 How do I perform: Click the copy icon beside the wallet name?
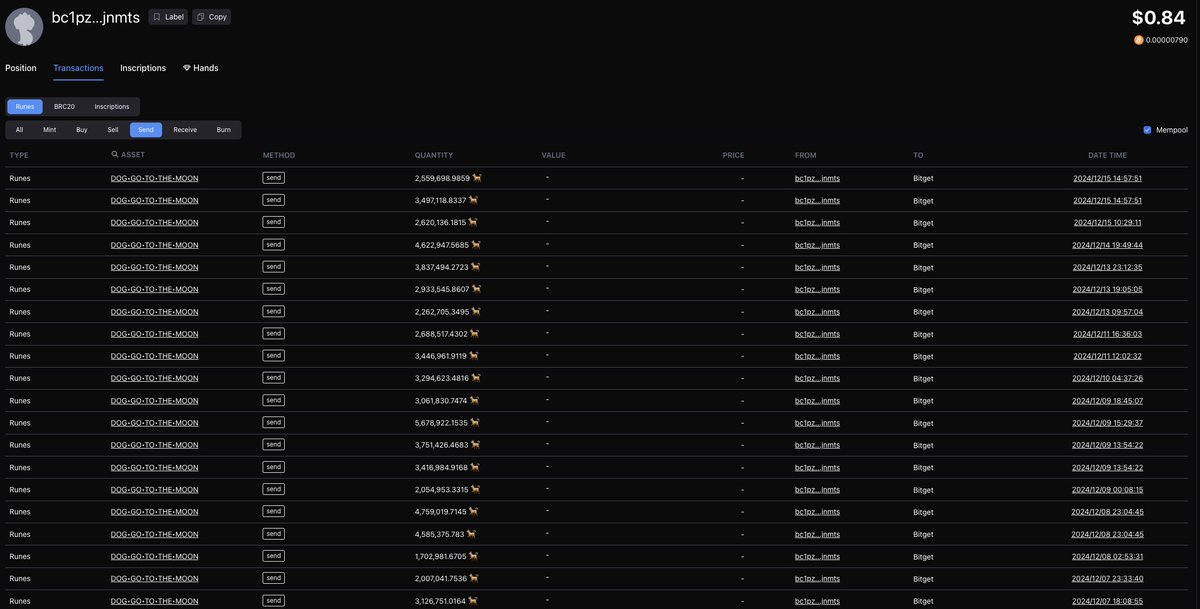[198, 16]
